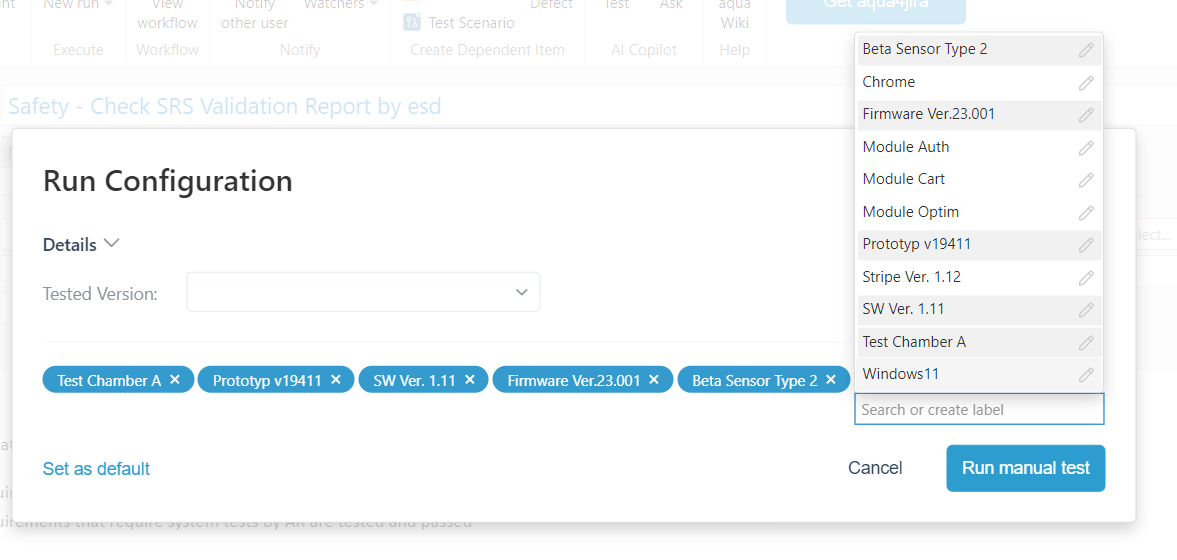The width and height of the screenshot is (1177, 560).
Task: Select Chrome in the label dropdown list
Action: click(888, 82)
